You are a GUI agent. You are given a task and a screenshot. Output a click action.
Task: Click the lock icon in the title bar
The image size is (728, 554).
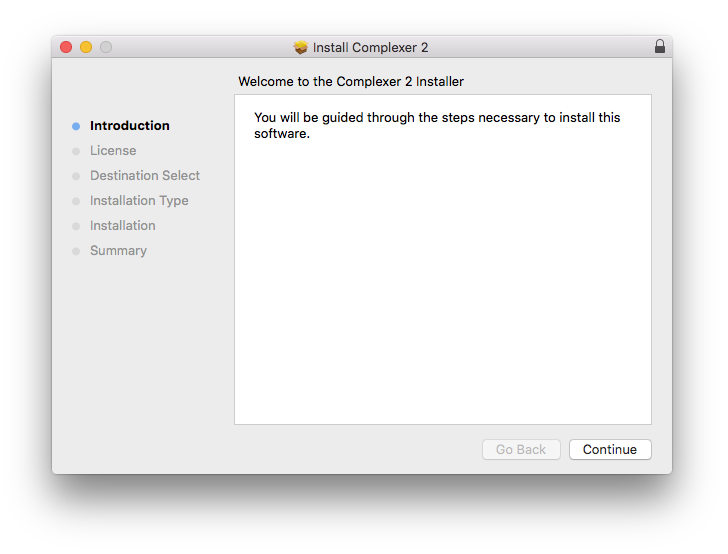pyautogui.click(x=659, y=47)
